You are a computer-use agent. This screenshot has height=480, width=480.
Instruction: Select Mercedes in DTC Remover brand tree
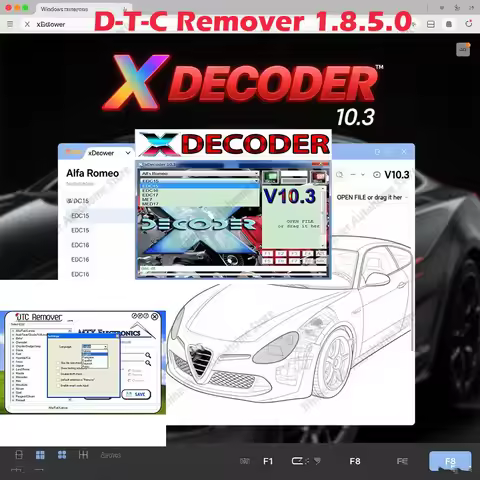(x=22, y=377)
